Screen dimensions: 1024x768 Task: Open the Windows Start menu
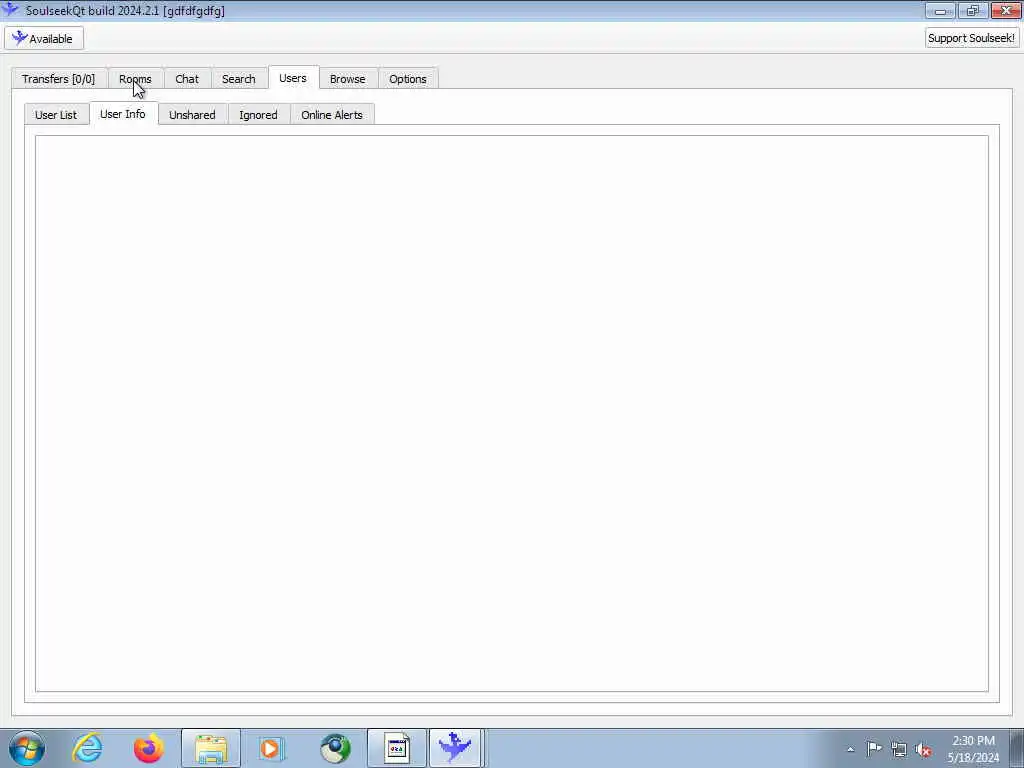27,748
